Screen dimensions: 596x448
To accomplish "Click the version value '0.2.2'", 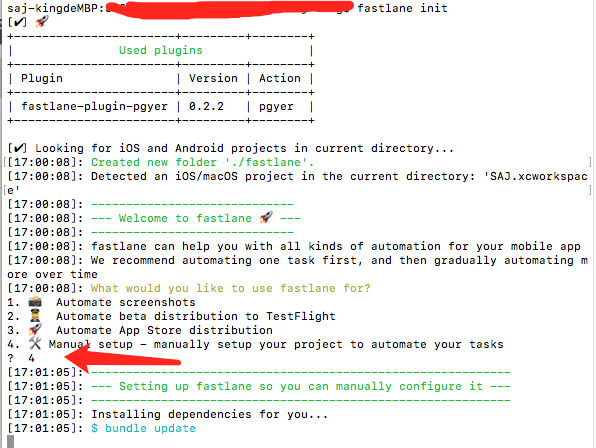I will point(206,106).
